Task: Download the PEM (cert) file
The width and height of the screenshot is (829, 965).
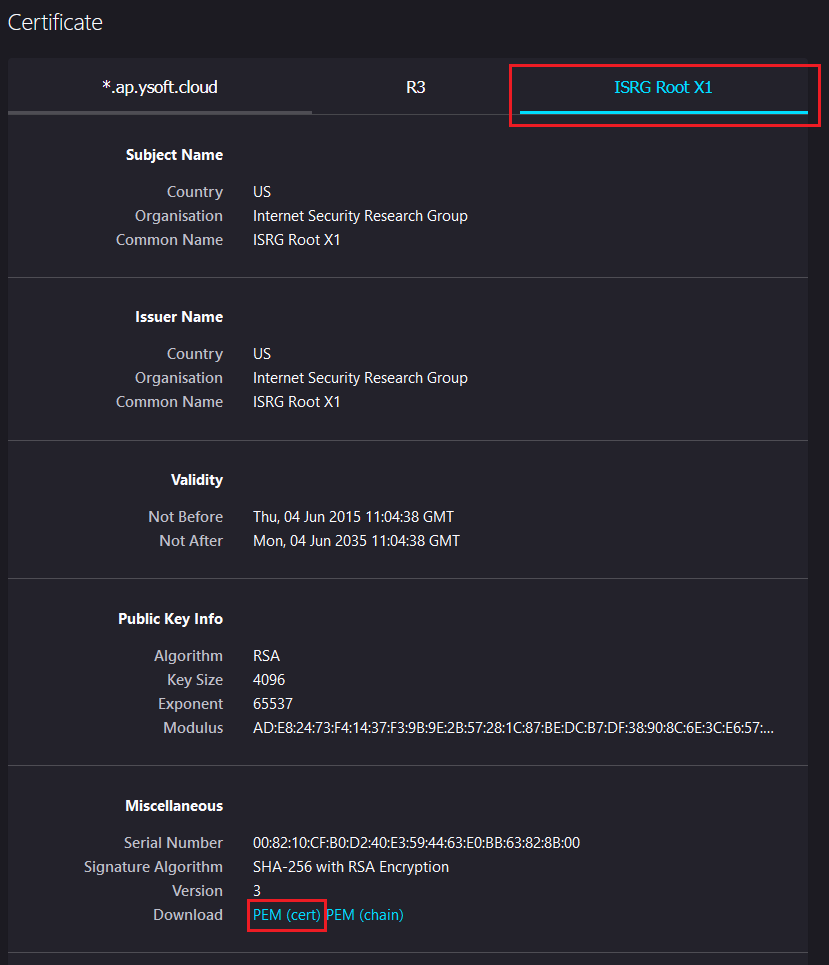Action: [287, 915]
